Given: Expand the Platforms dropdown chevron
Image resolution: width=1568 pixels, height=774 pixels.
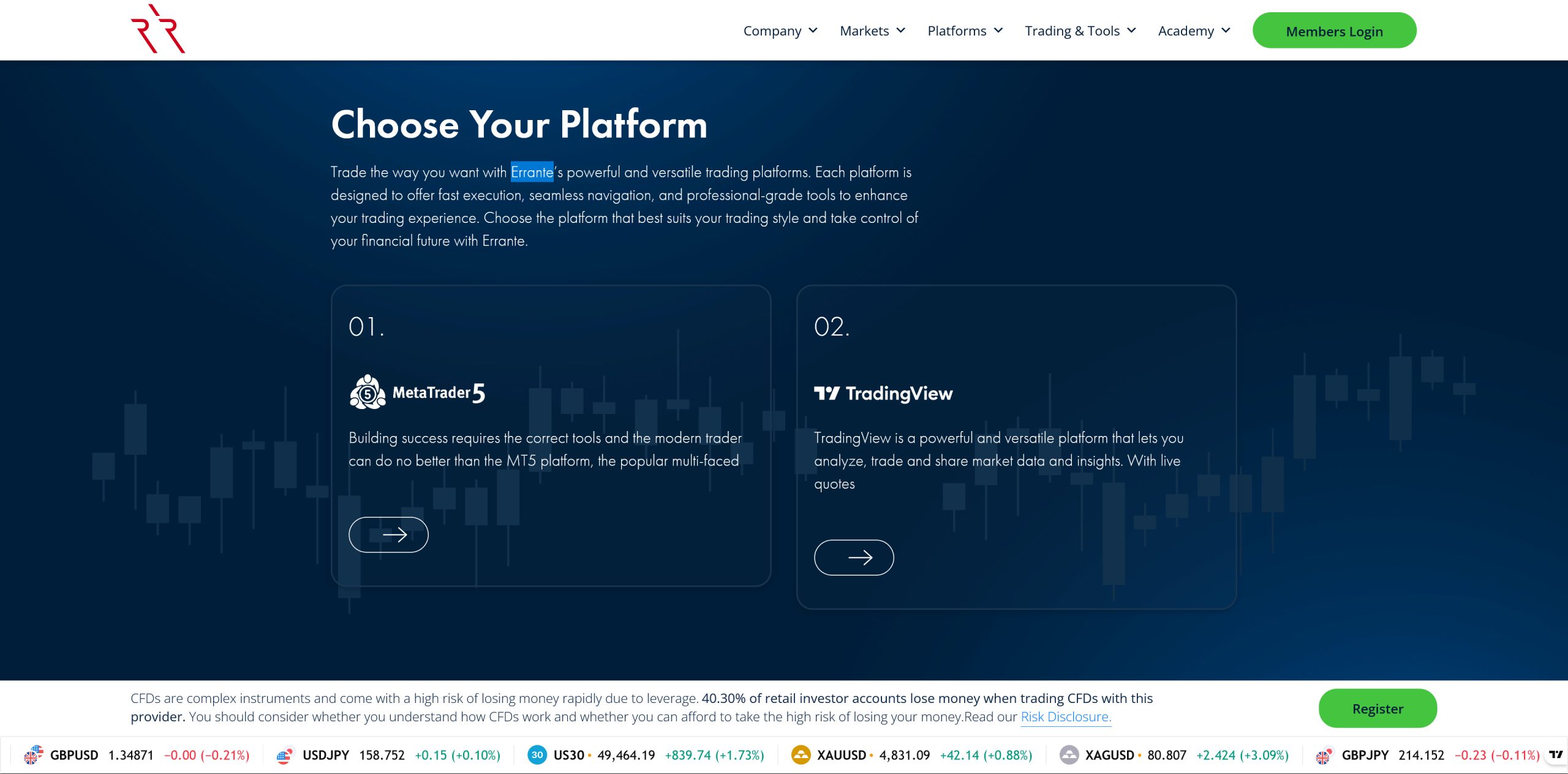Looking at the screenshot, I should (x=998, y=31).
